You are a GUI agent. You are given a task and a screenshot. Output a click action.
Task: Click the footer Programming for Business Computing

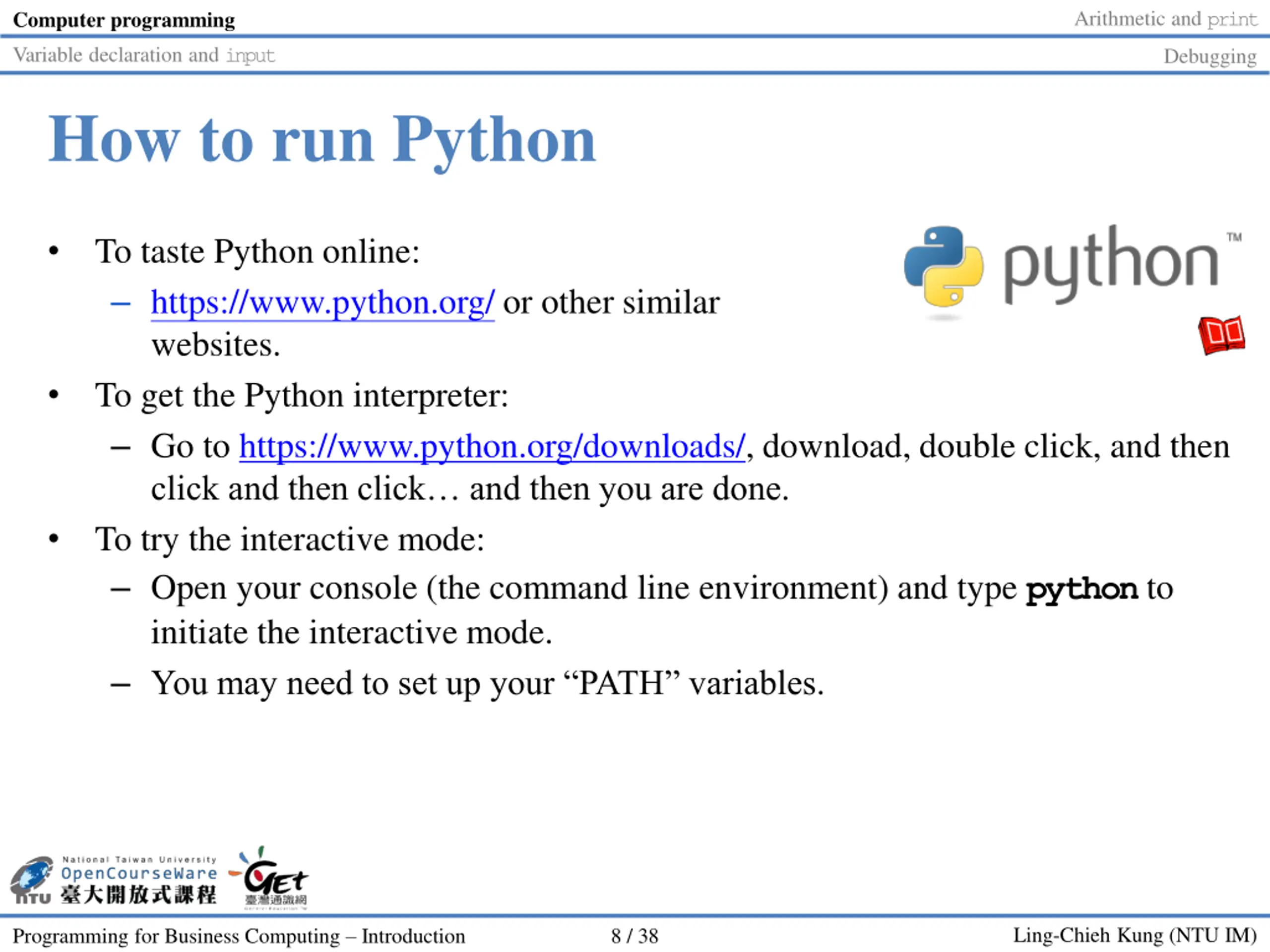[239, 936]
